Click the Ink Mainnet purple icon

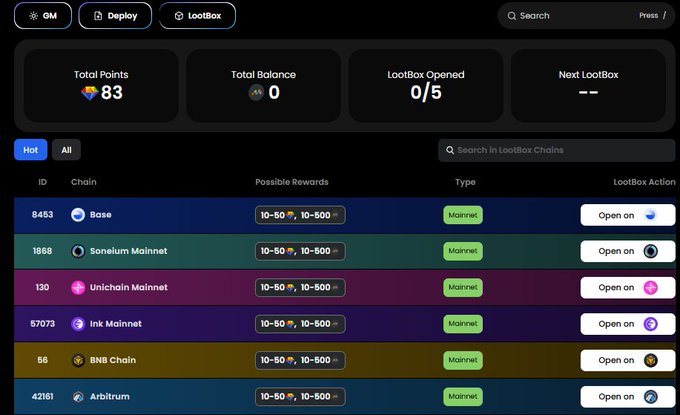coord(78,323)
